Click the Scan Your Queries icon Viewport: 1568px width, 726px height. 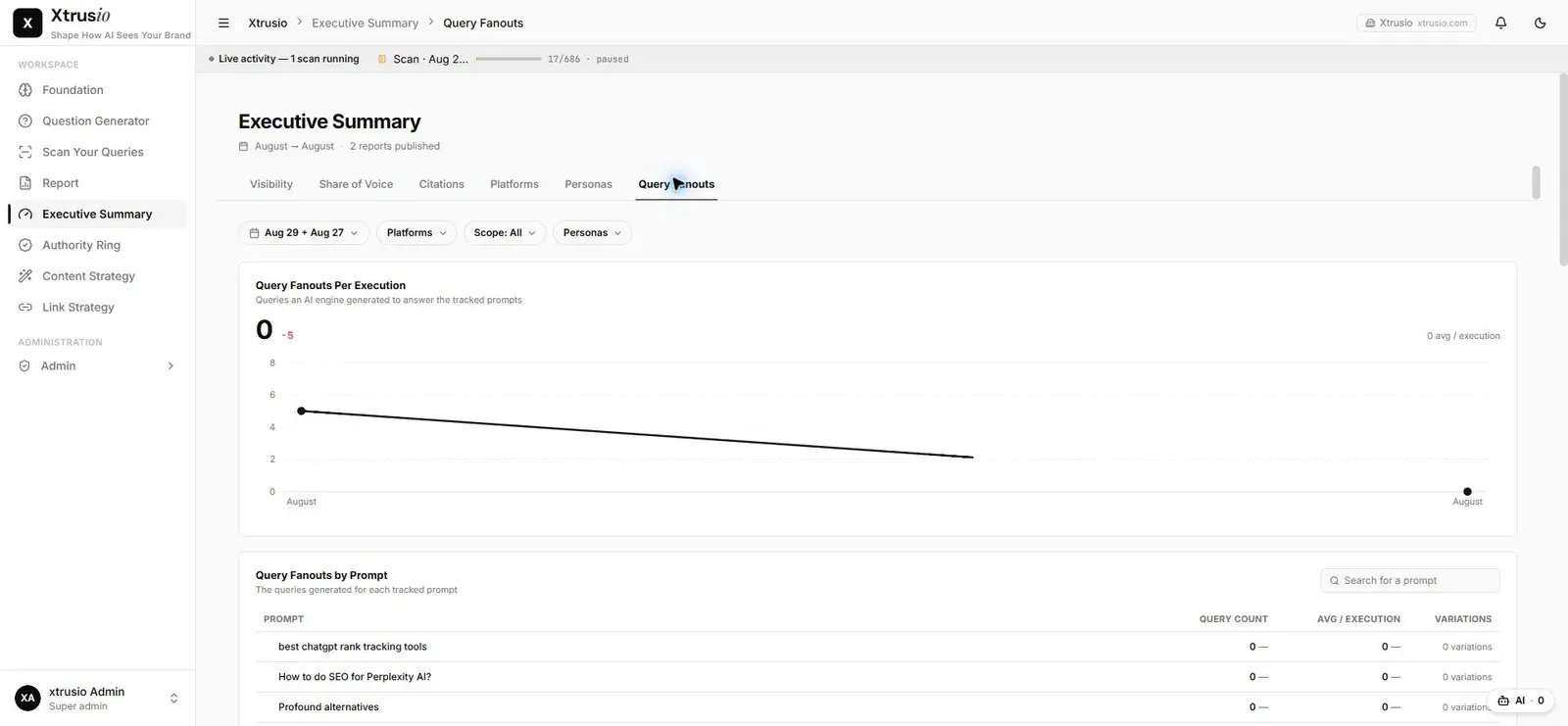25,152
